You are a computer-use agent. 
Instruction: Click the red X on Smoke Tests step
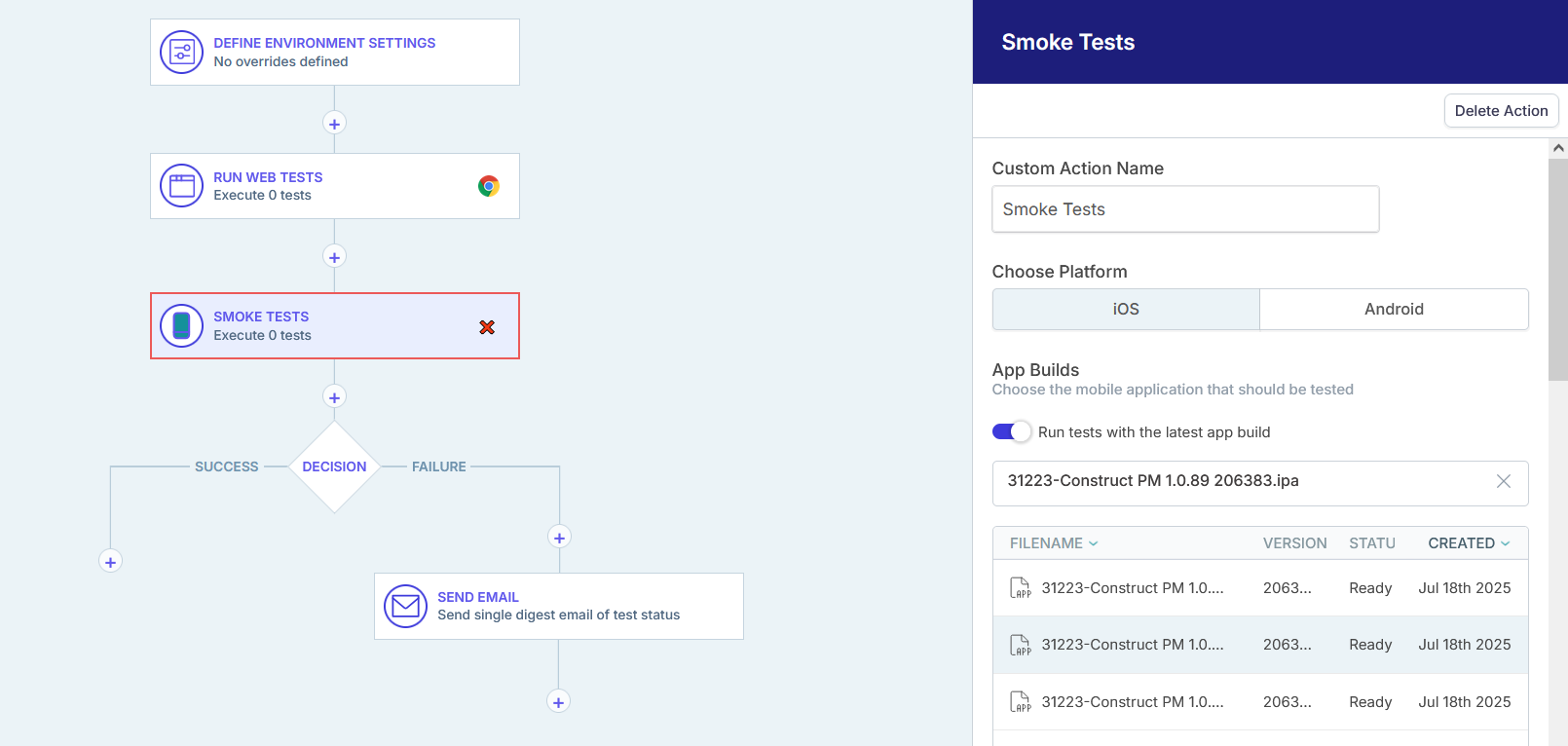pos(487,327)
